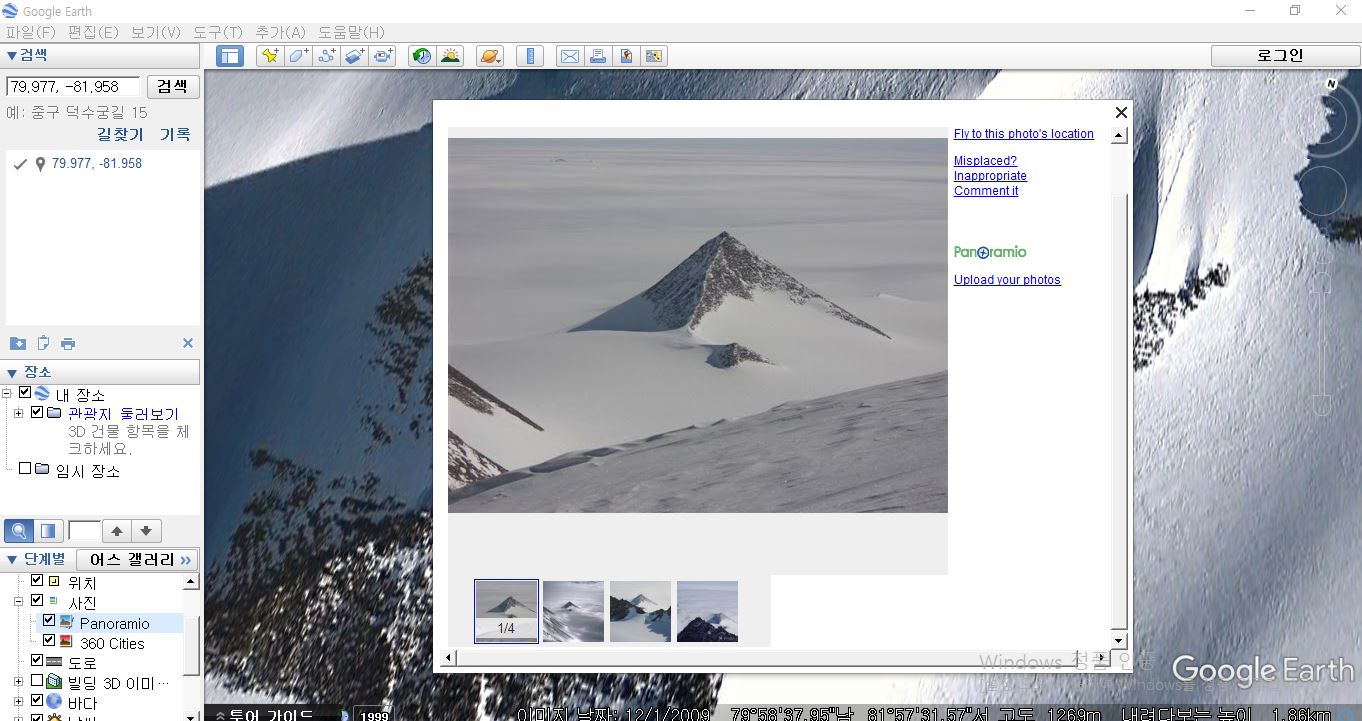Expand the 관광지 둘러보기 folder
The image size is (1362, 721).
pyautogui.click(x=19, y=413)
